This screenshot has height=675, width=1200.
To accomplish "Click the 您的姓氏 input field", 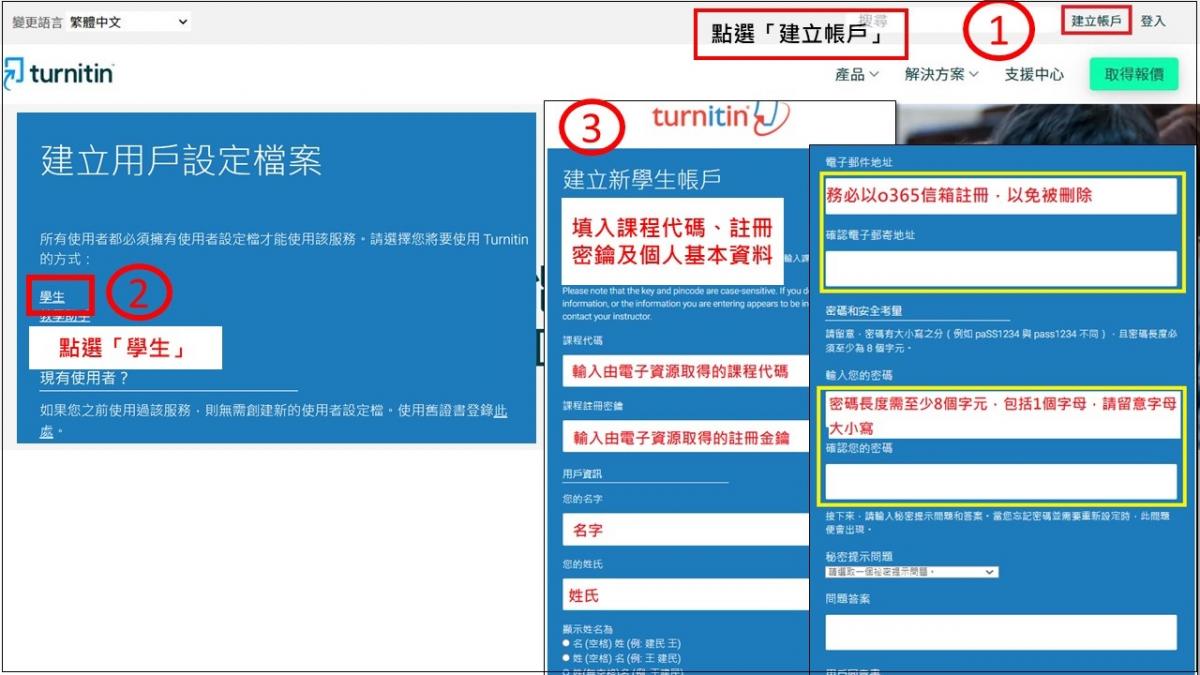I will [686, 595].
